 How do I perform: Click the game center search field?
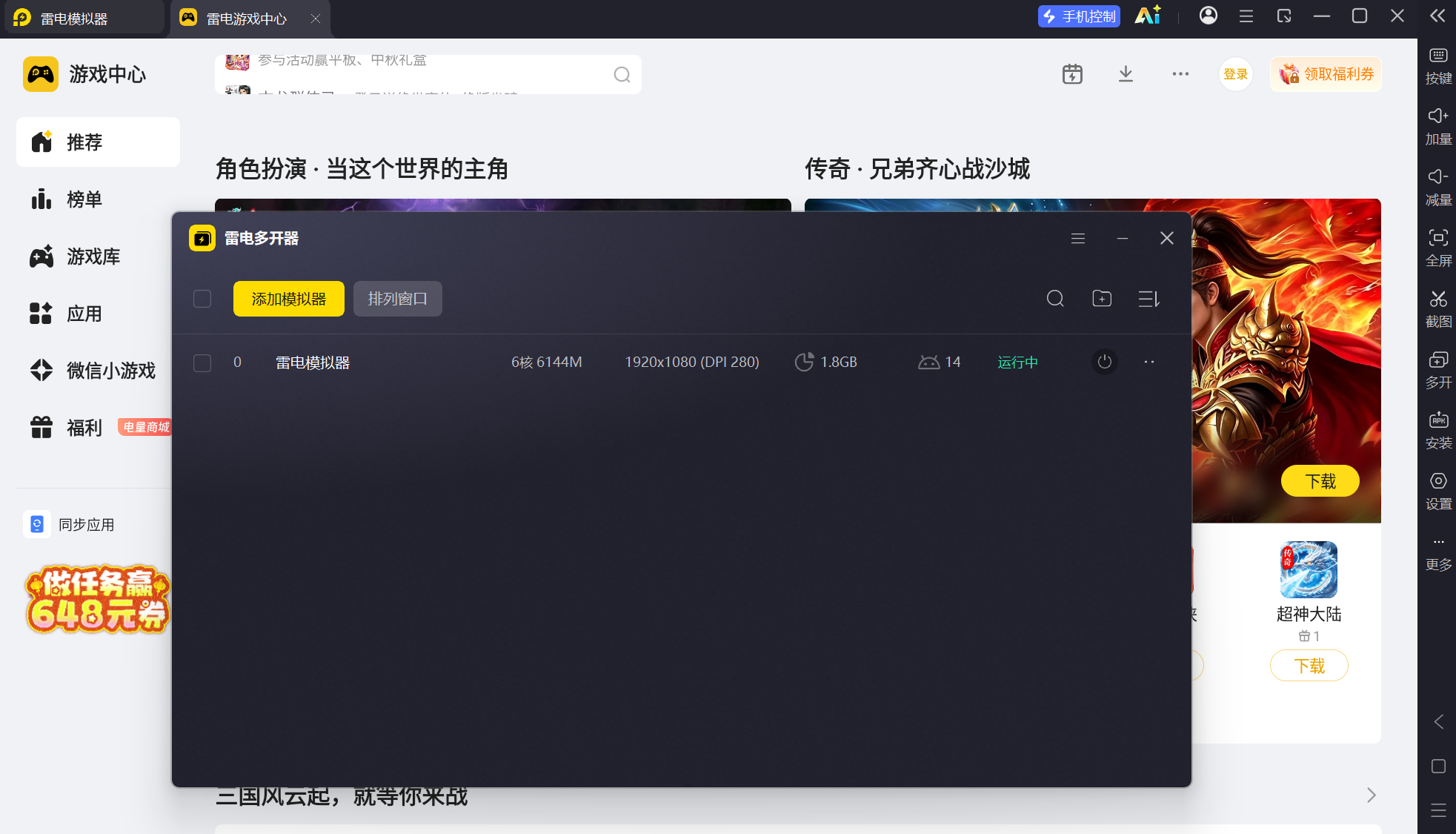(428, 74)
